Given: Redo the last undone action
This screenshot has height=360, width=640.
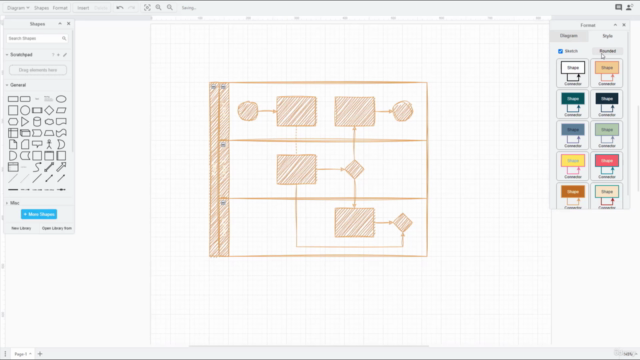Looking at the screenshot, I should (131, 8).
